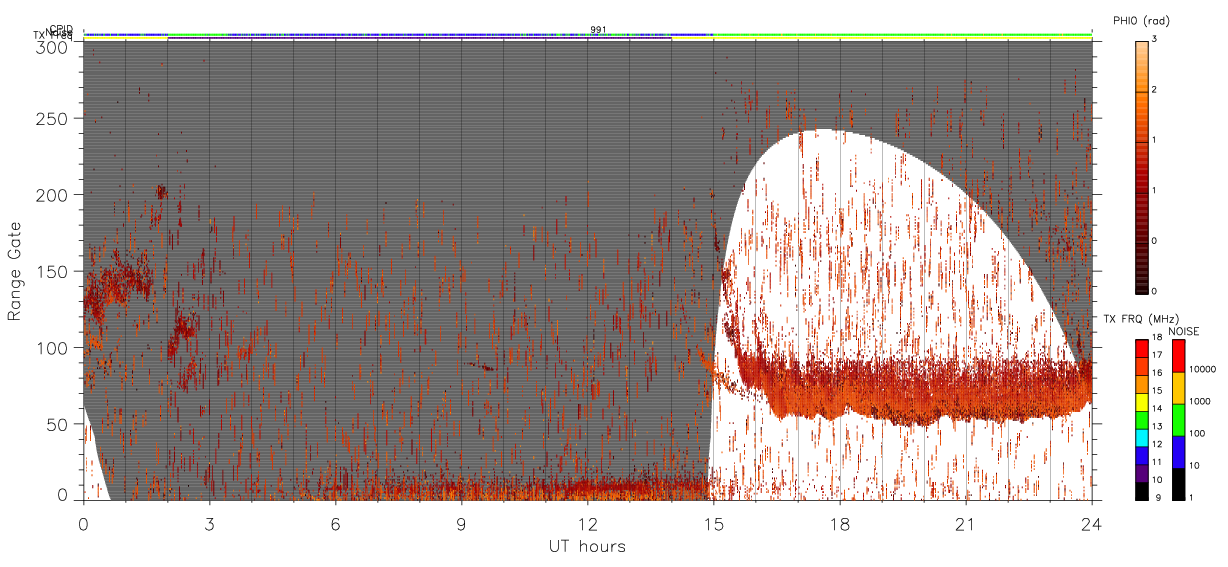Viewport: 1228px width, 567px height.
Task: Click Range Gate tick label 50
Action: tap(58, 424)
